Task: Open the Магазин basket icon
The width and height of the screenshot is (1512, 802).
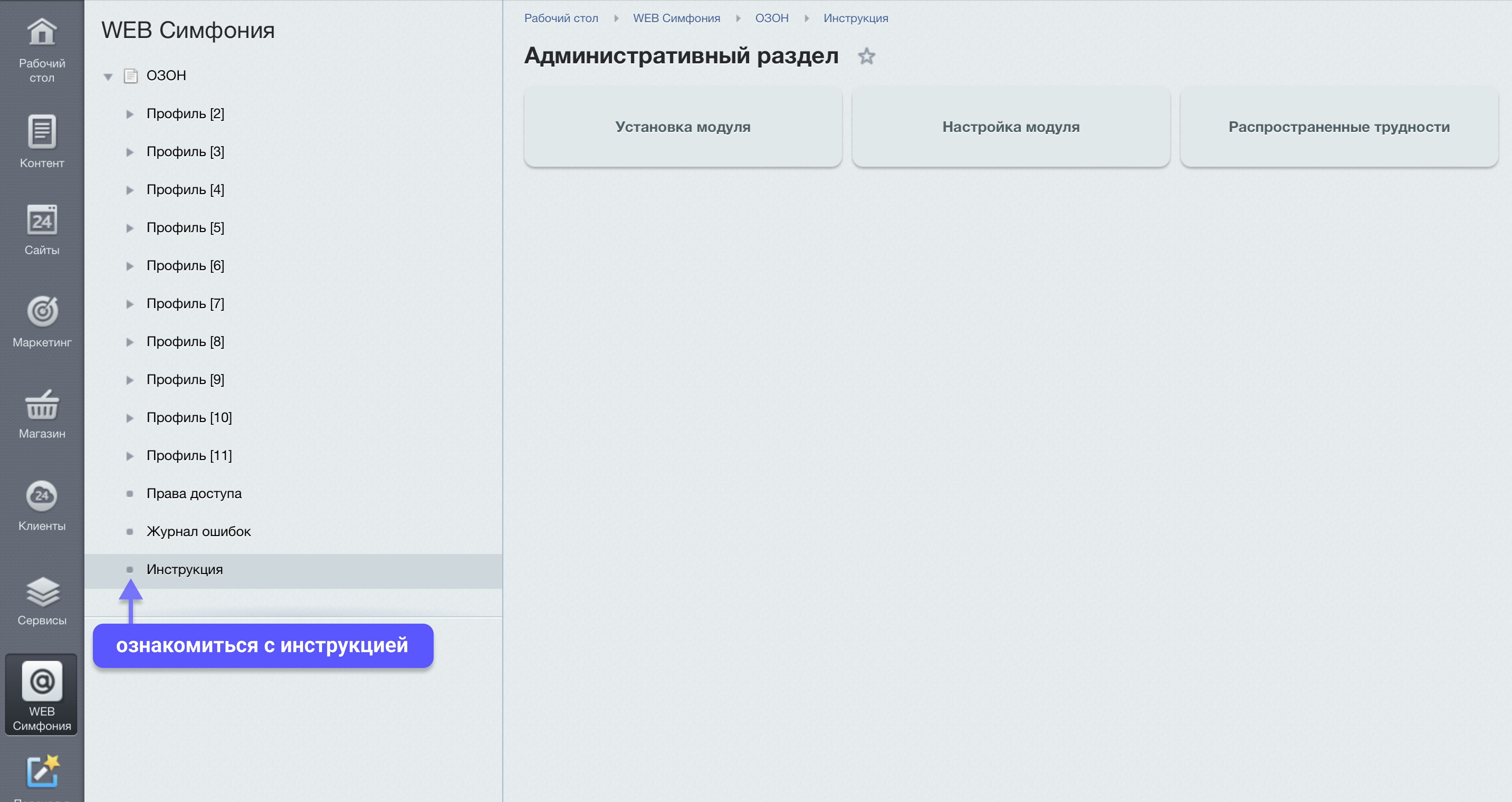Action: click(x=42, y=405)
